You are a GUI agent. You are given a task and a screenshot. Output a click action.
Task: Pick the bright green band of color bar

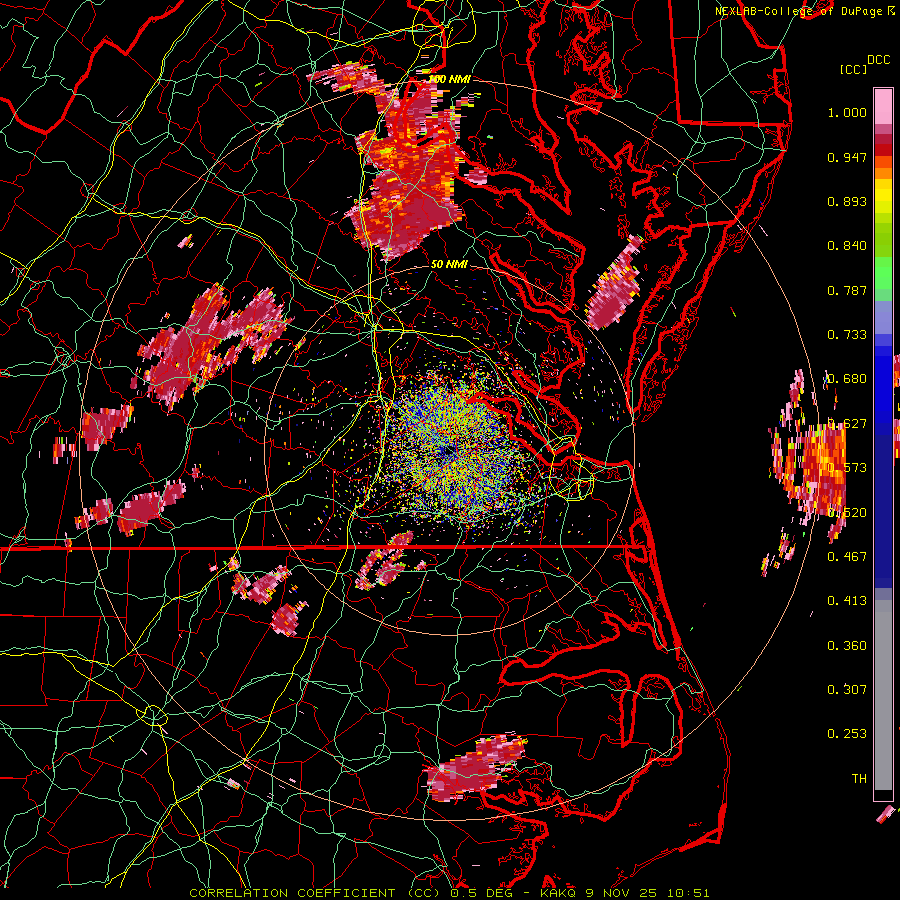[883, 273]
